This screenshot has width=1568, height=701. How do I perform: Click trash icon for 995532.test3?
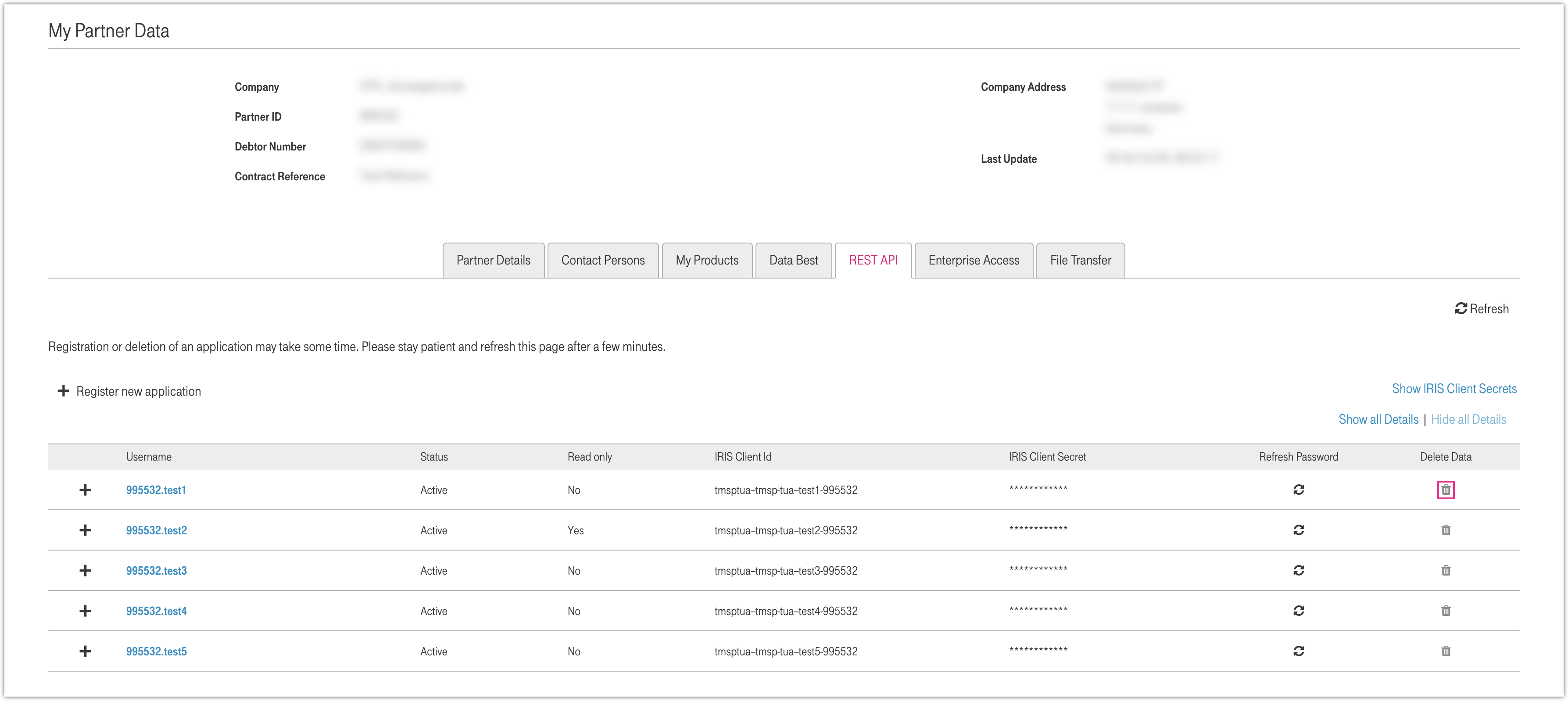(x=1446, y=570)
